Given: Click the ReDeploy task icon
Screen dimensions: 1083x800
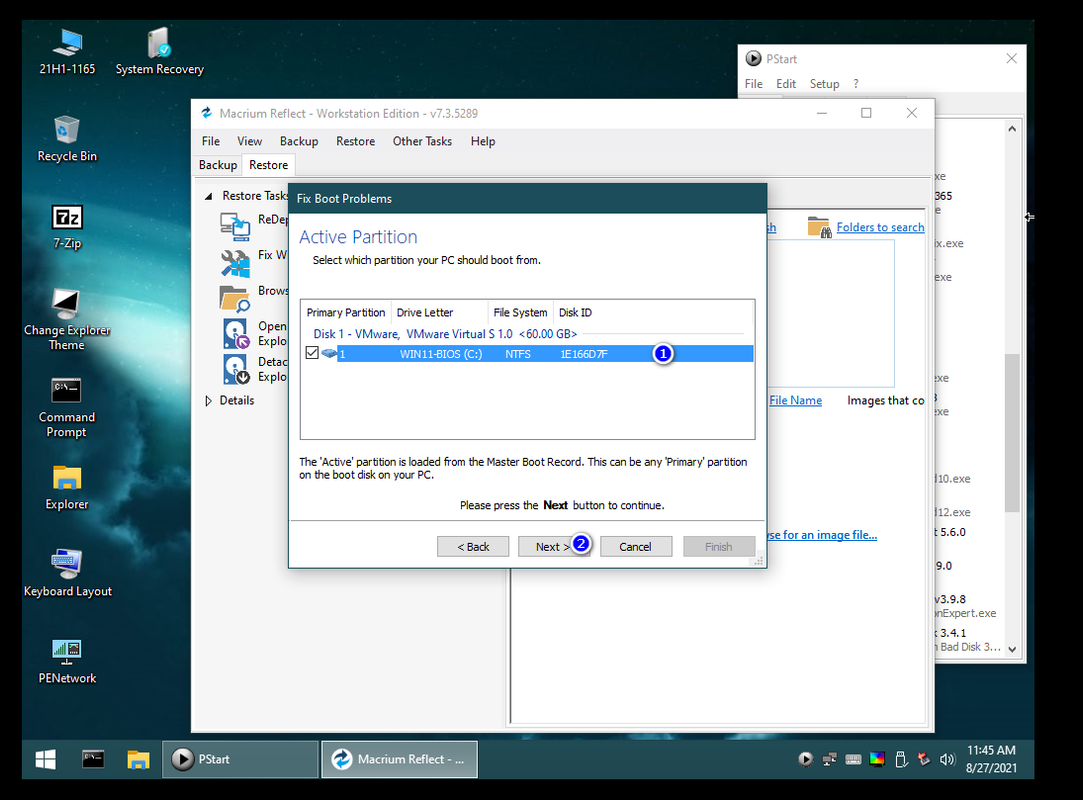Looking at the screenshot, I should click(x=235, y=226).
